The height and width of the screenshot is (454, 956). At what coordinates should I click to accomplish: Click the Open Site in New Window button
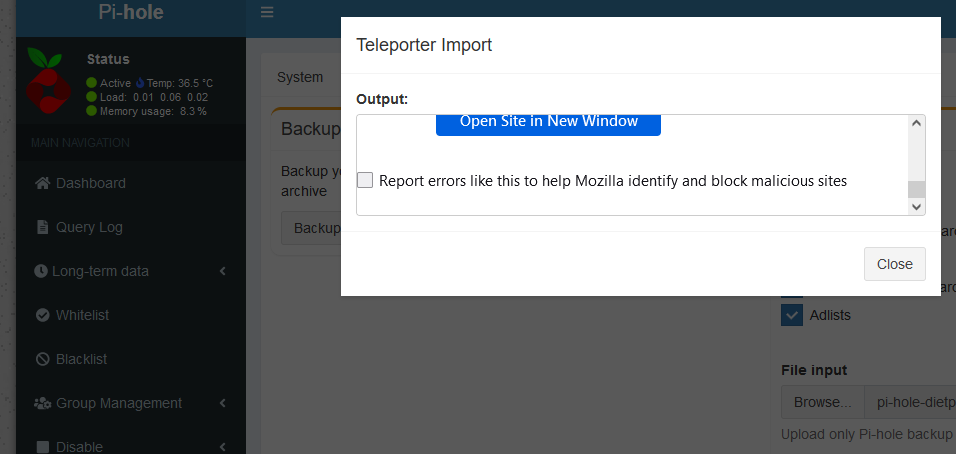[x=548, y=122]
